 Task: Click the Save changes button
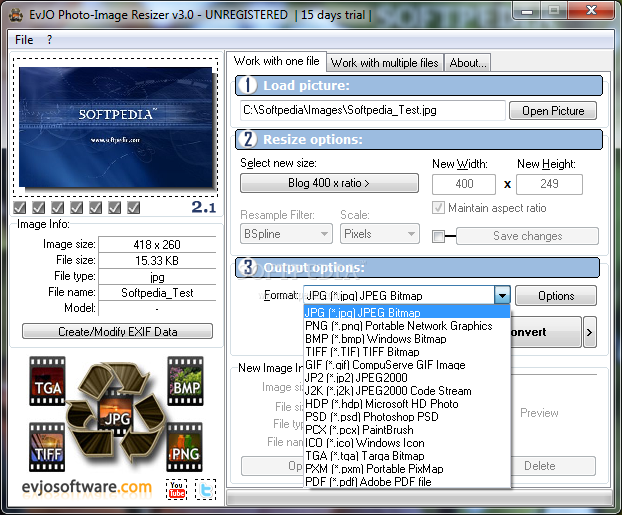(x=527, y=236)
